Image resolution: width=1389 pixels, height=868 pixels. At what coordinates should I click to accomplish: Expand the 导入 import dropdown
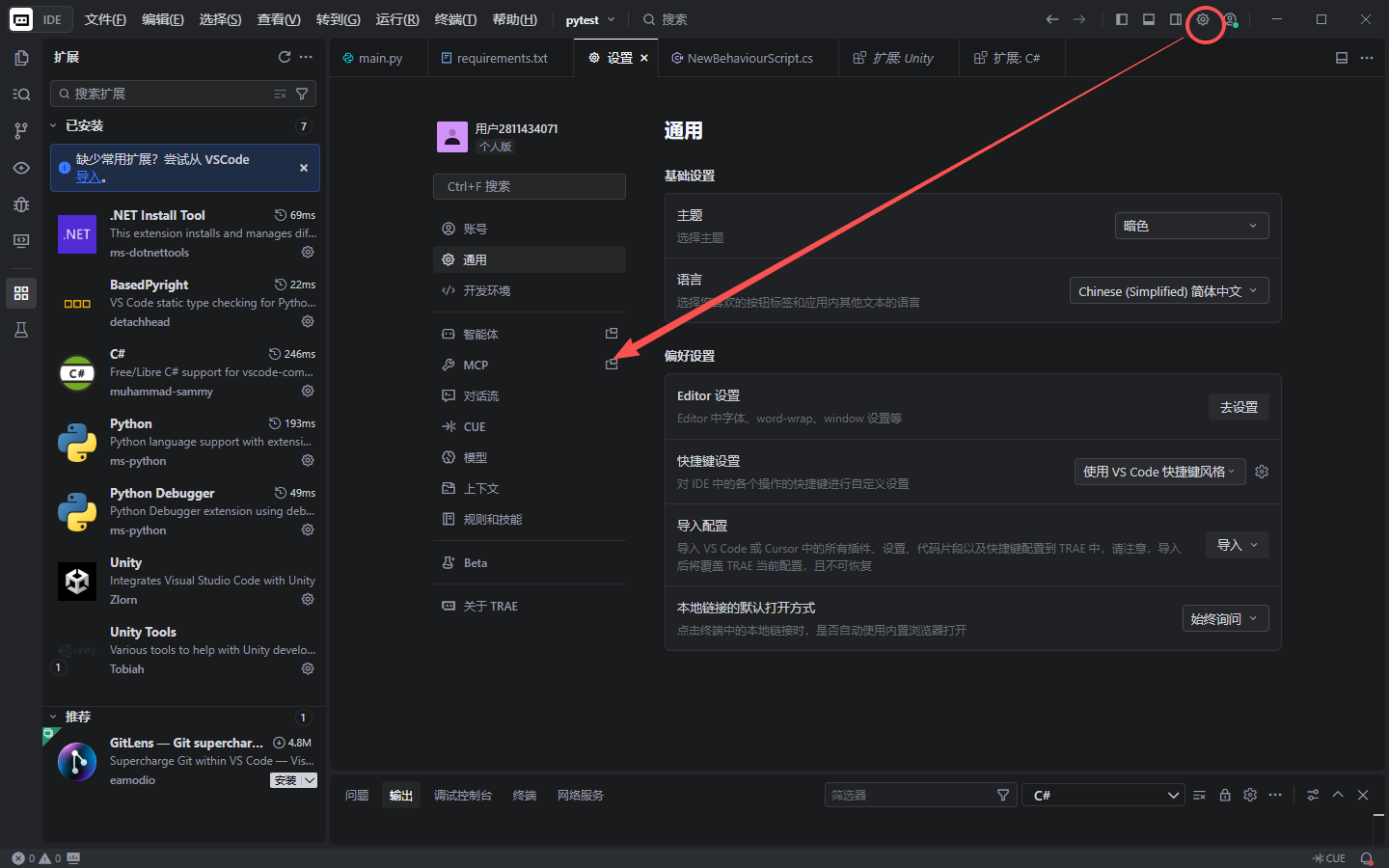(1237, 544)
